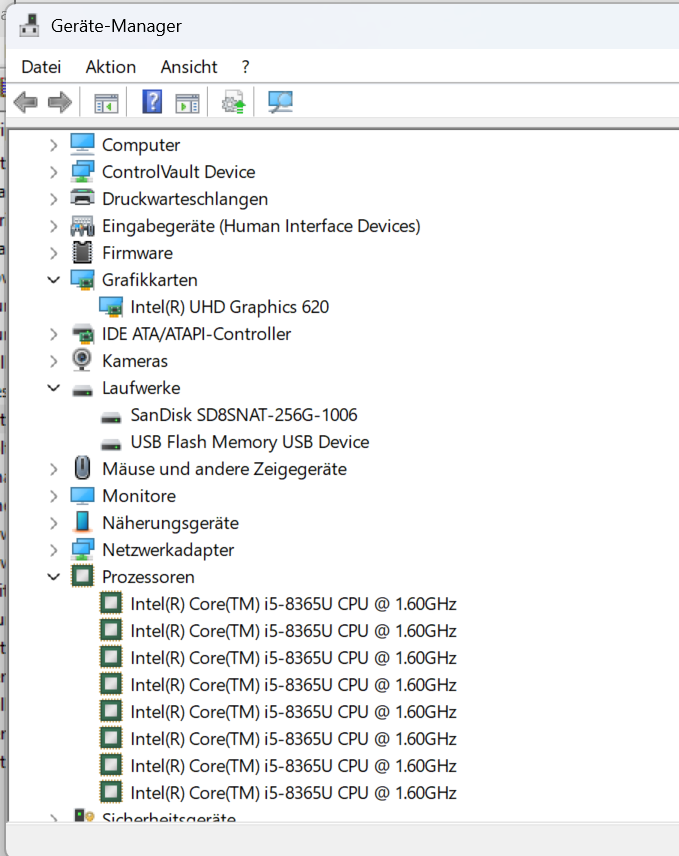Select Intel(R) UHD Graphics 620
The image size is (679, 856).
click(x=230, y=307)
